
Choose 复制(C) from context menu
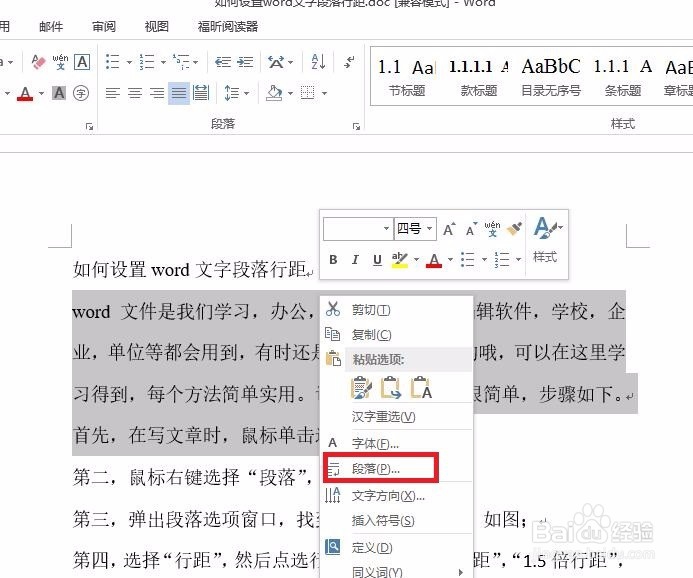click(x=396, y=335)
